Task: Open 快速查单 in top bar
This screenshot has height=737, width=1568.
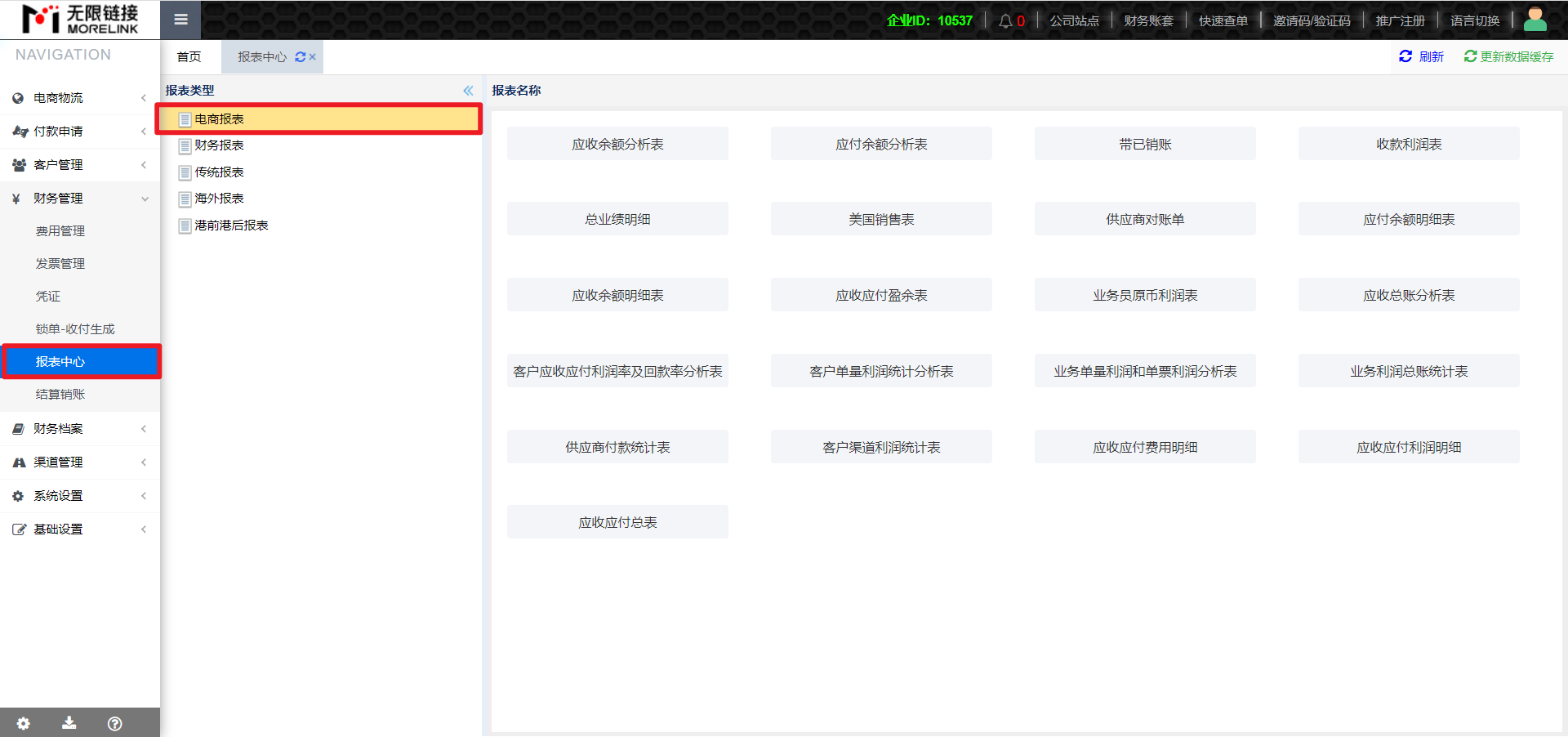Action: (x=1223, y=20)
